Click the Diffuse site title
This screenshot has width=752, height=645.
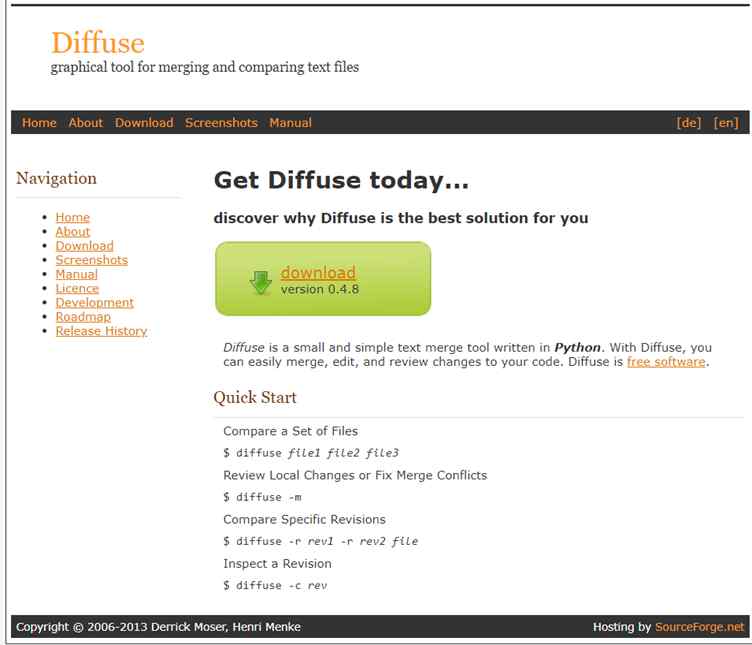[x=98, y=43]
